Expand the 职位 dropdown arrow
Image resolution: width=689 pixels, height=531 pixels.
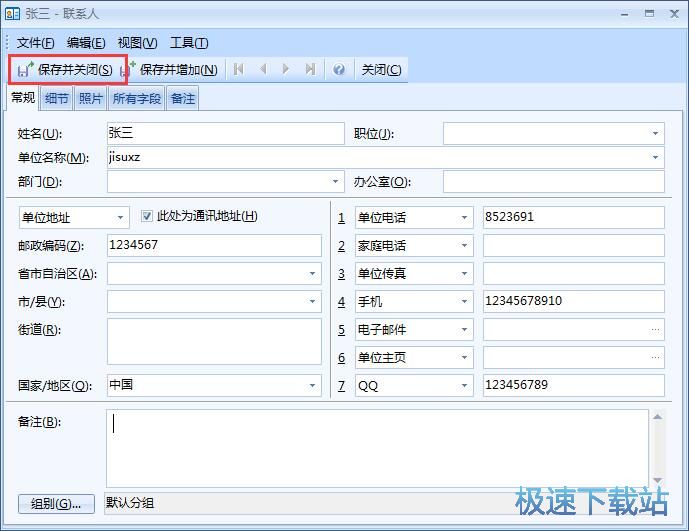[x=655, y=133]
